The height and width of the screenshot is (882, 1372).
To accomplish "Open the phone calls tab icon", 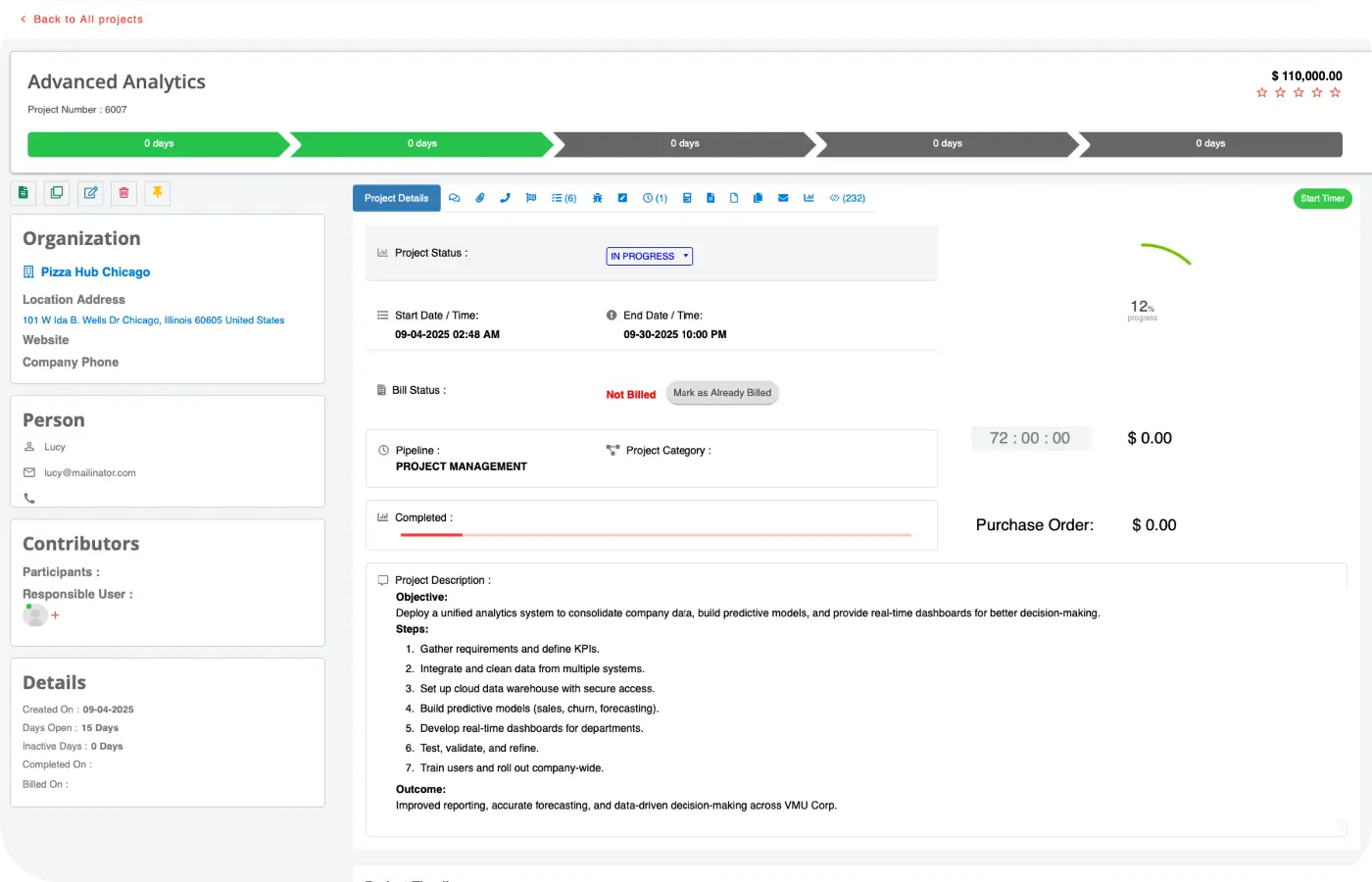I will click(x=505, y=198).
